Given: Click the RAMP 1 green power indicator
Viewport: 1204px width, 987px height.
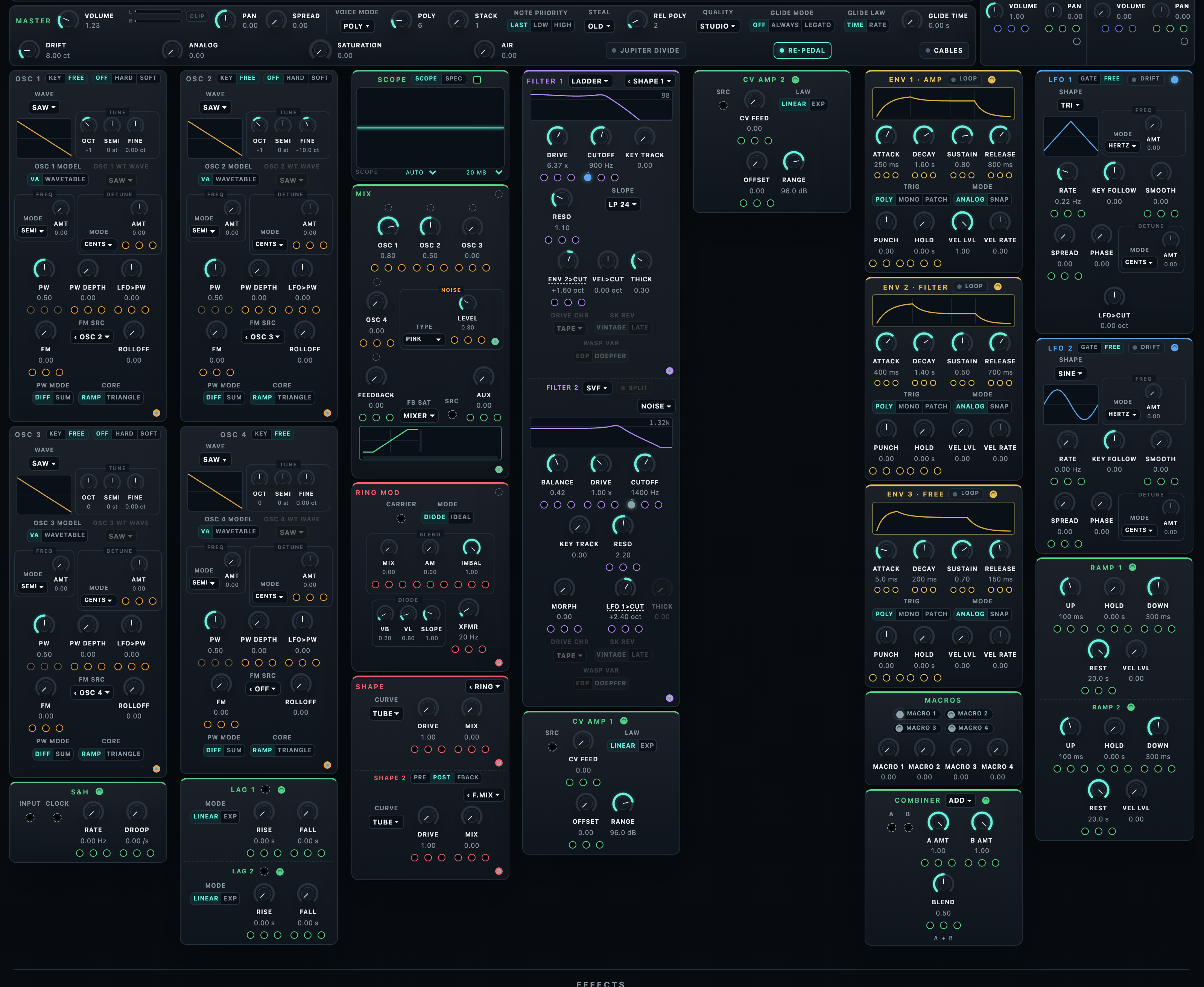Looking at the screenshot, I should click(x=1133, y=567).
